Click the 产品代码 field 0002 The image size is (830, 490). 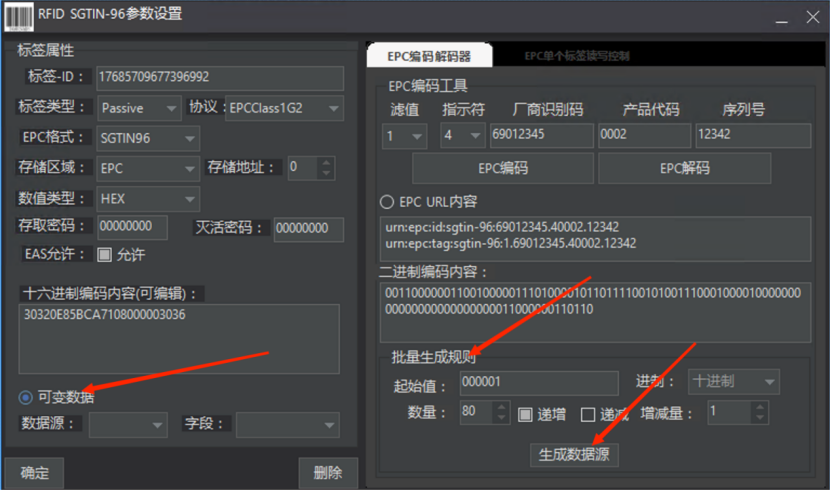pos(645,135)
